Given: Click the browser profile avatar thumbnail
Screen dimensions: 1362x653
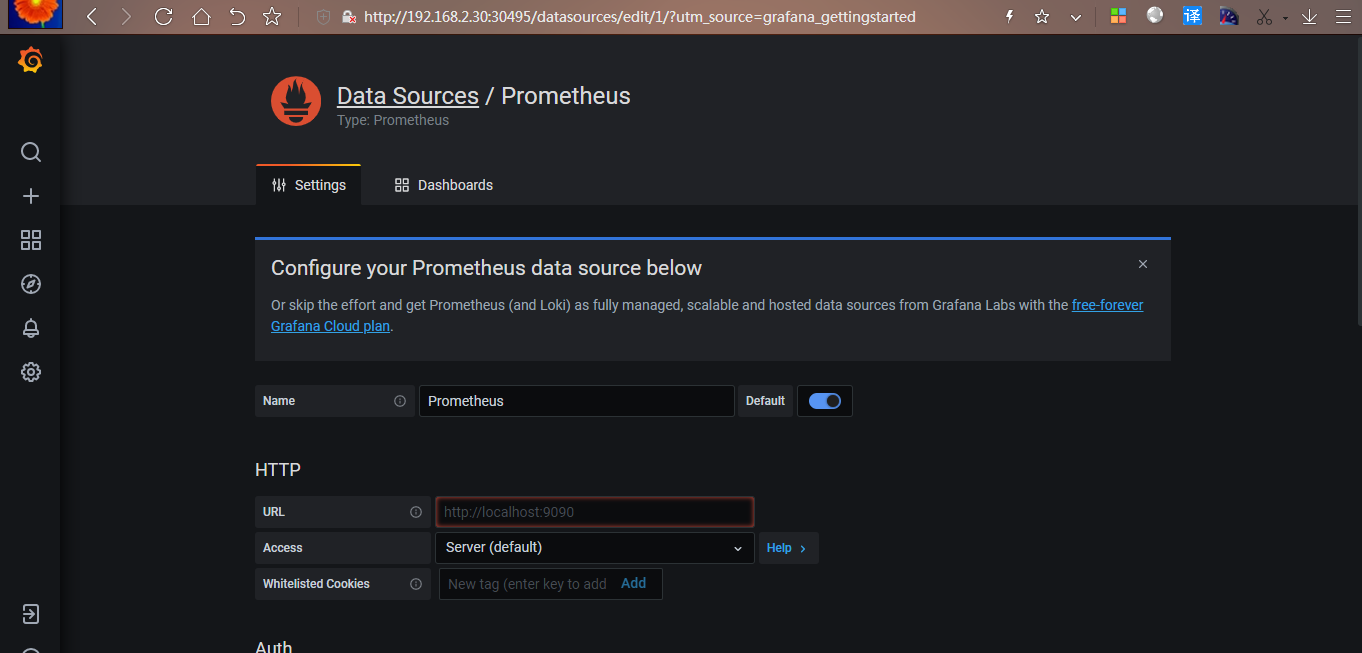Looking at the screenshot, I should pos(35,14).
